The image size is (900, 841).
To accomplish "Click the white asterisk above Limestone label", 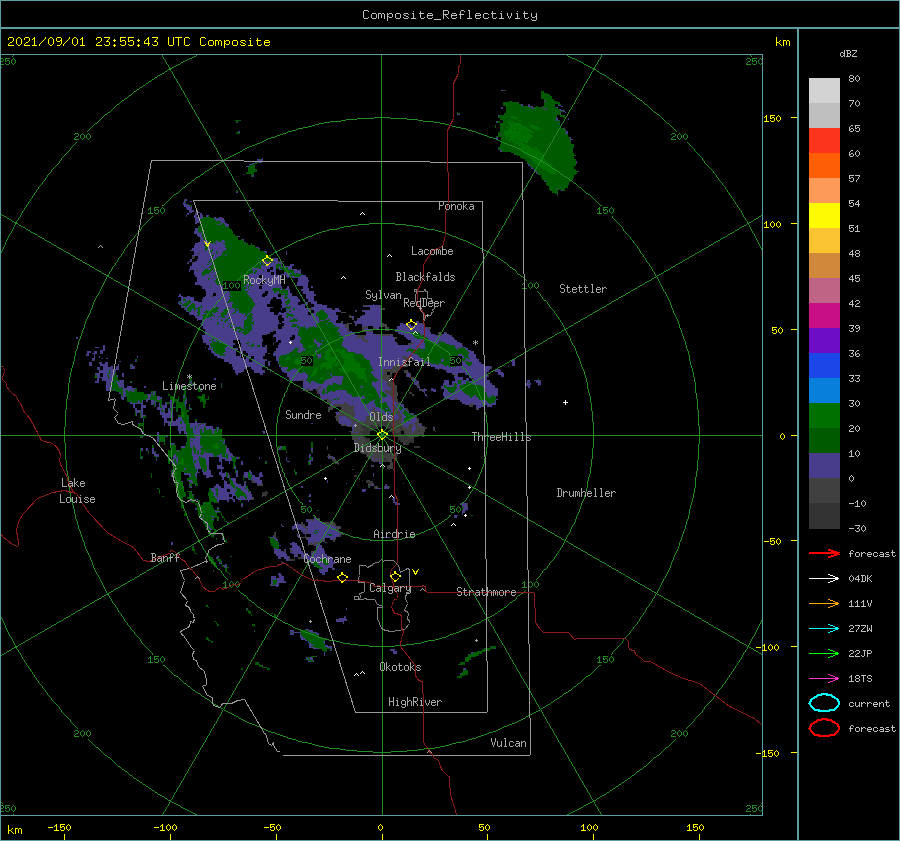I will pos(189,377).
